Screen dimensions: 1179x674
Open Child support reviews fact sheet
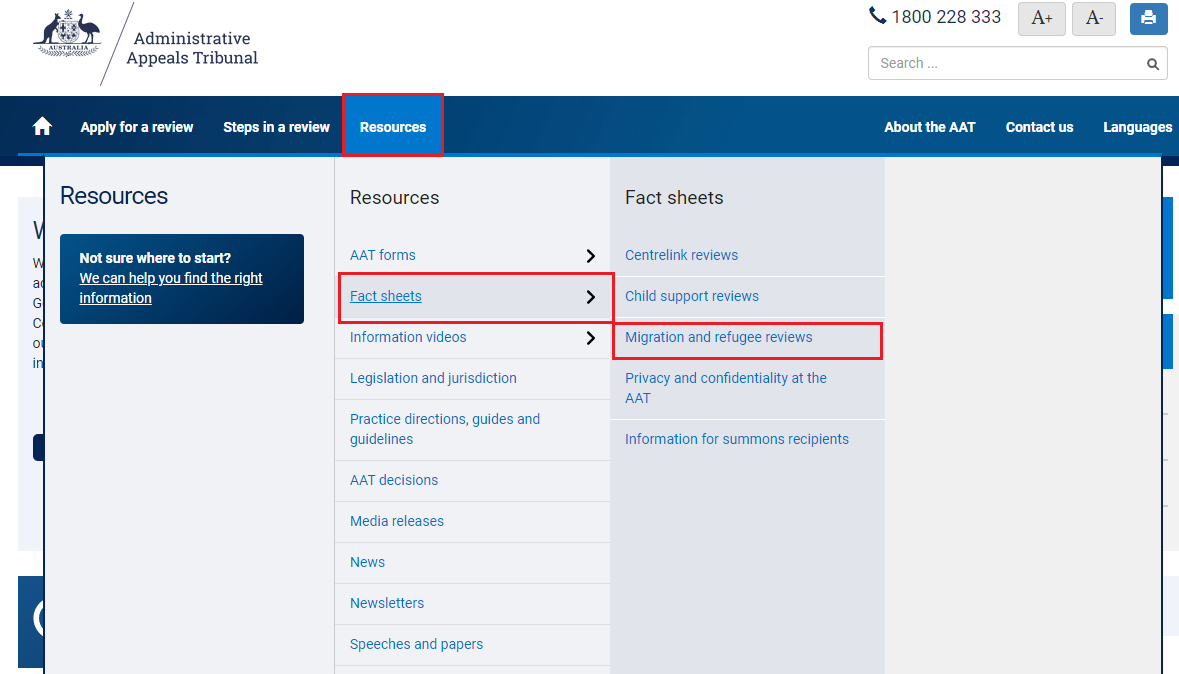pos(692,296)
